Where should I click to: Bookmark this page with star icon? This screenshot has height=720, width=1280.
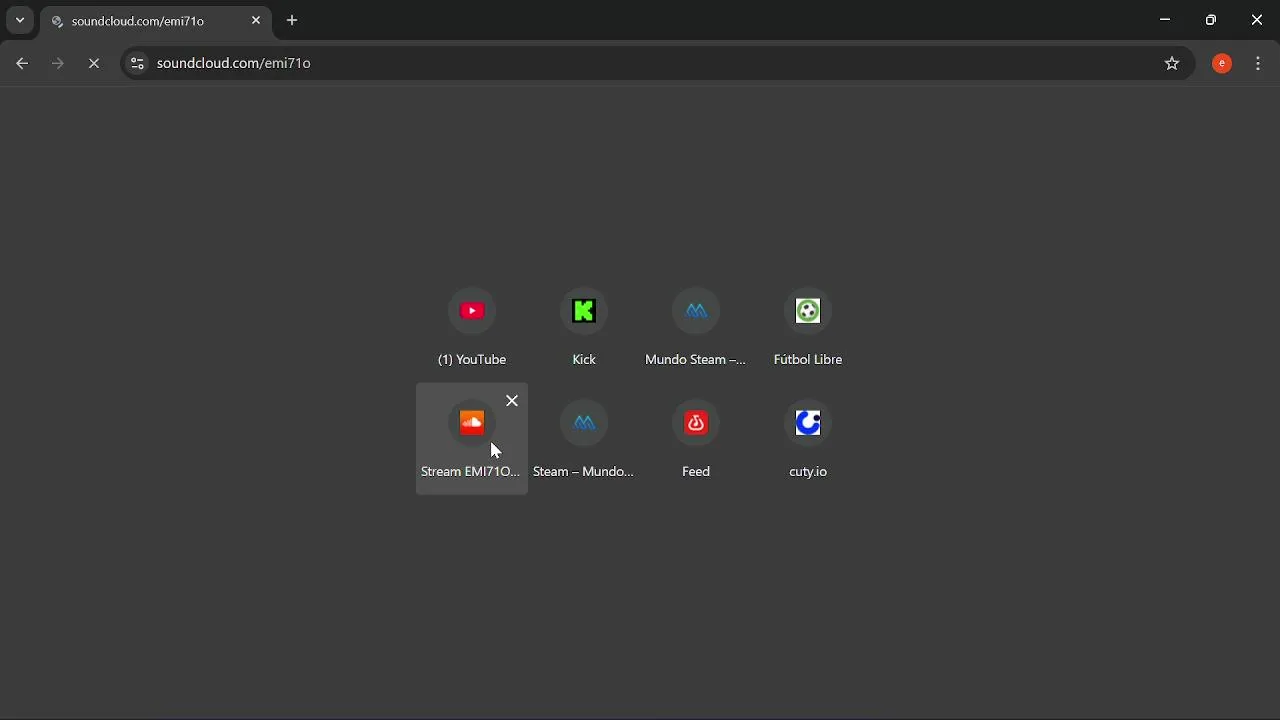click(x=1174, y=64)
